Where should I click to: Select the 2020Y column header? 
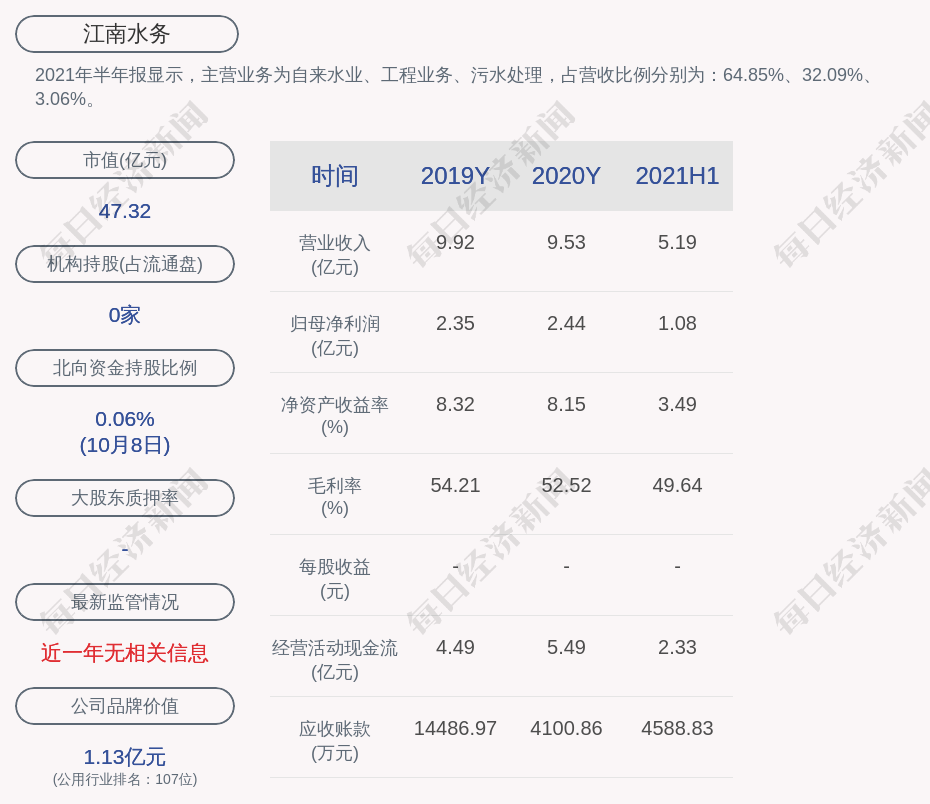click(x=566, y=176)
